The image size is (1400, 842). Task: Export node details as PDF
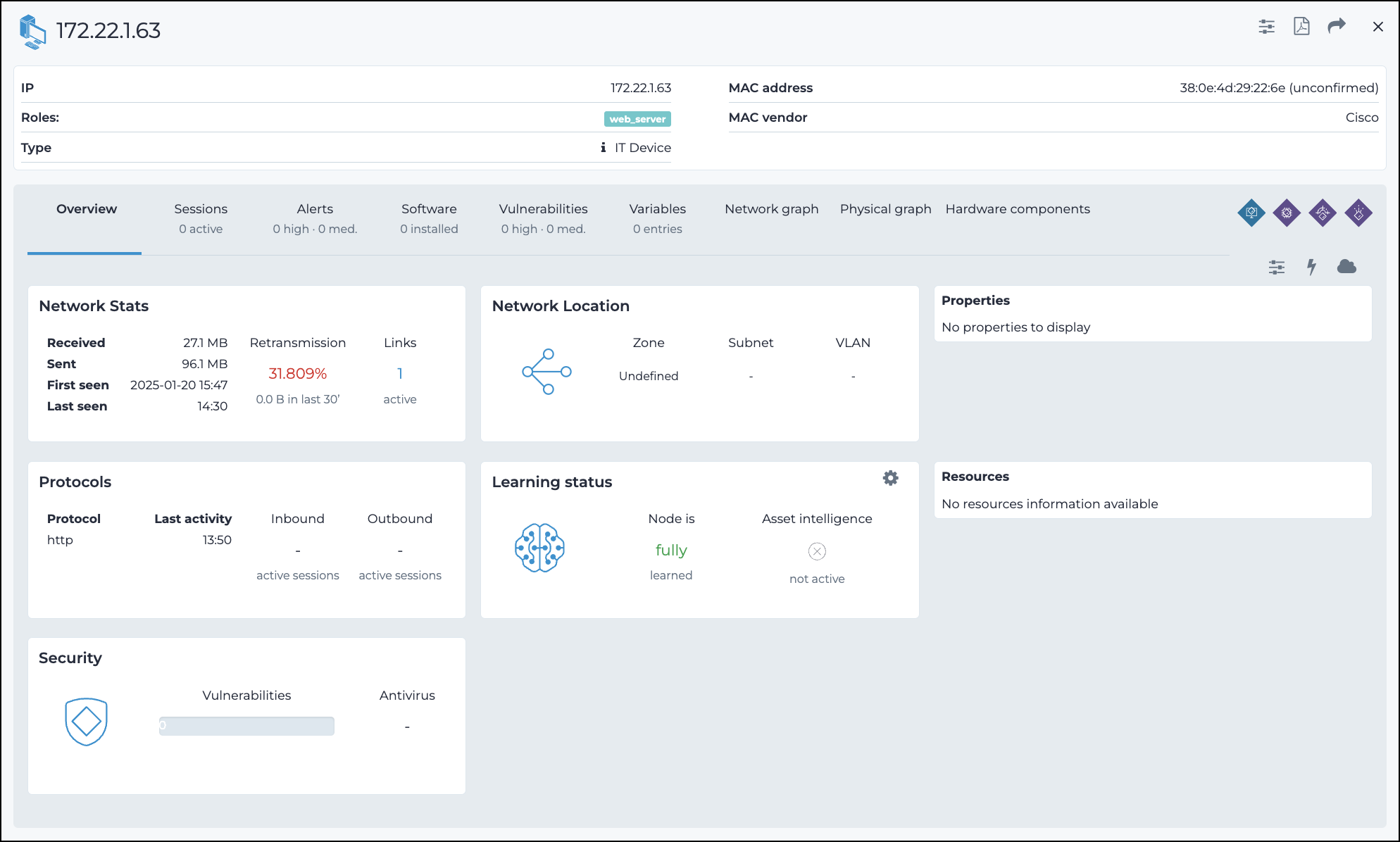click(x=1301, y=27)
